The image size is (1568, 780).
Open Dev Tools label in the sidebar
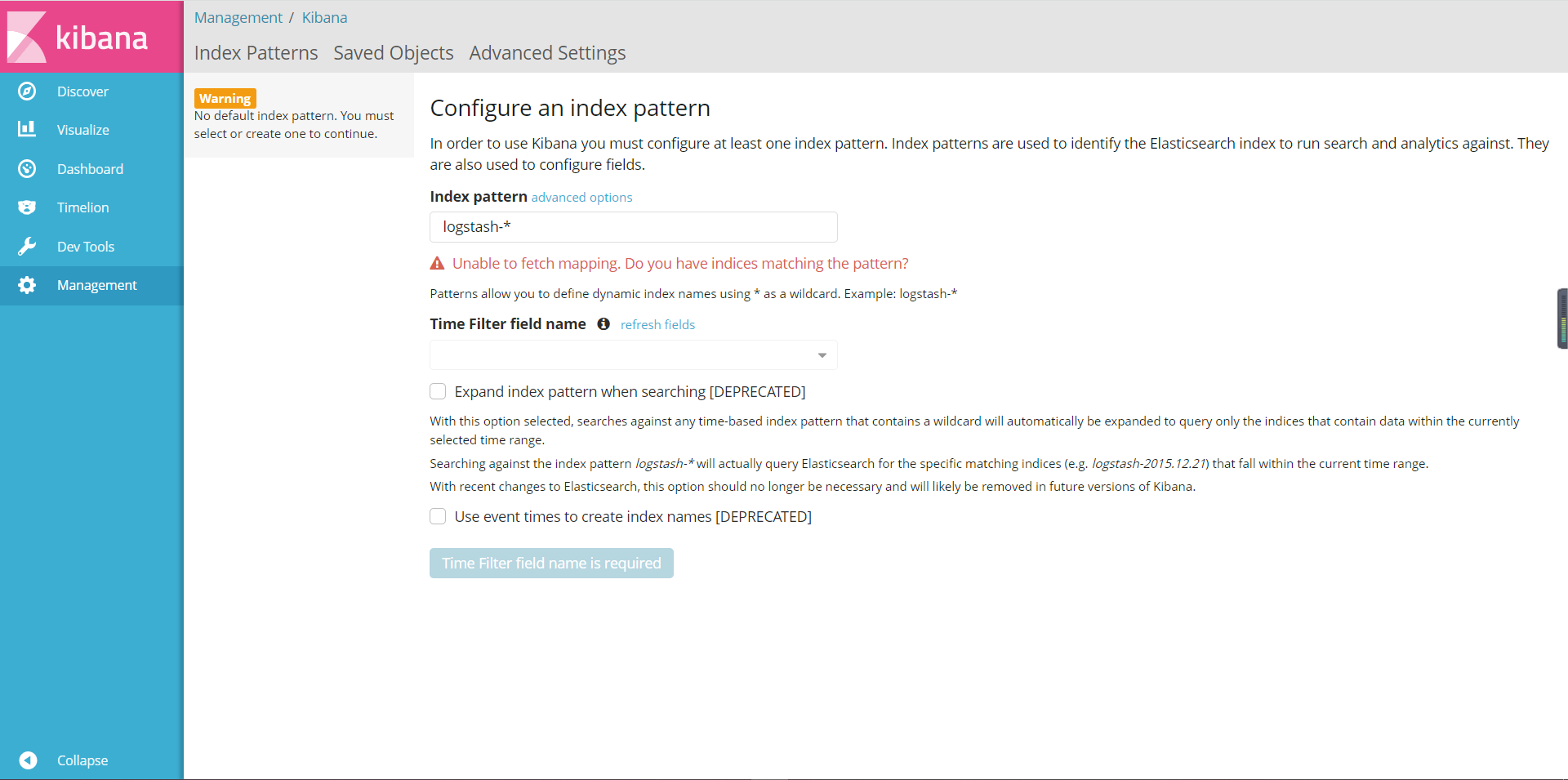[x=86, y=247]
